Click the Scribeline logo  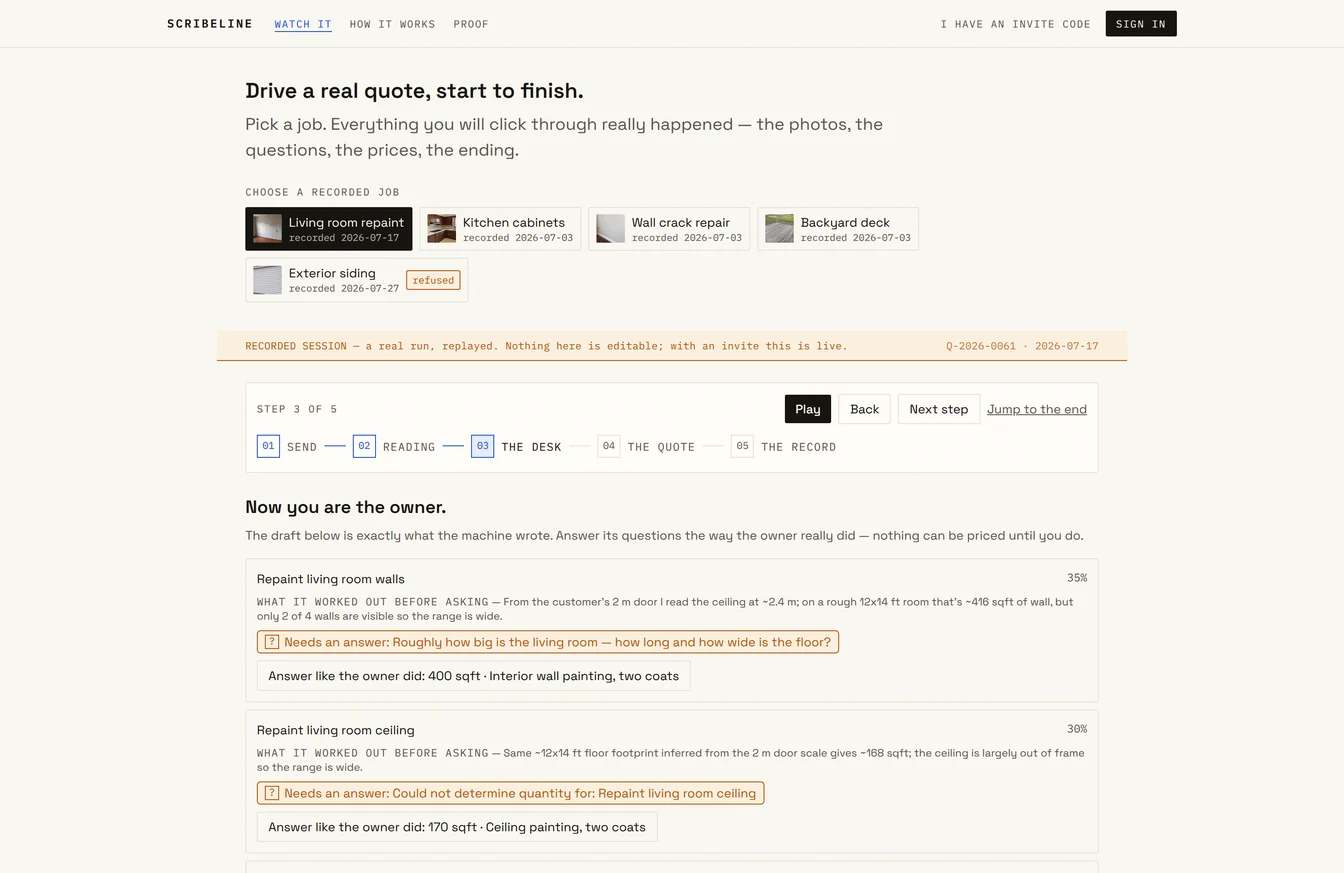pyautogui.click(x=210, y=24)
